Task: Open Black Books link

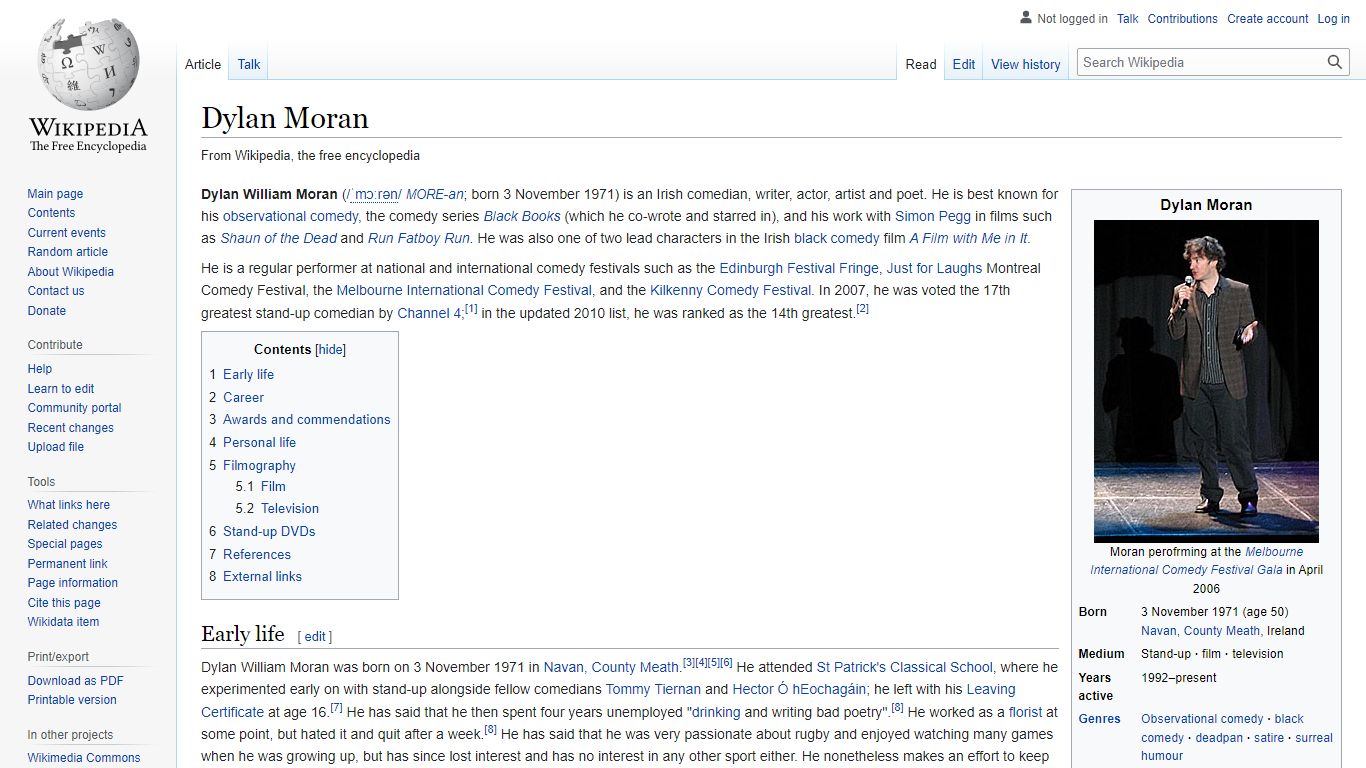Action: 522,216
